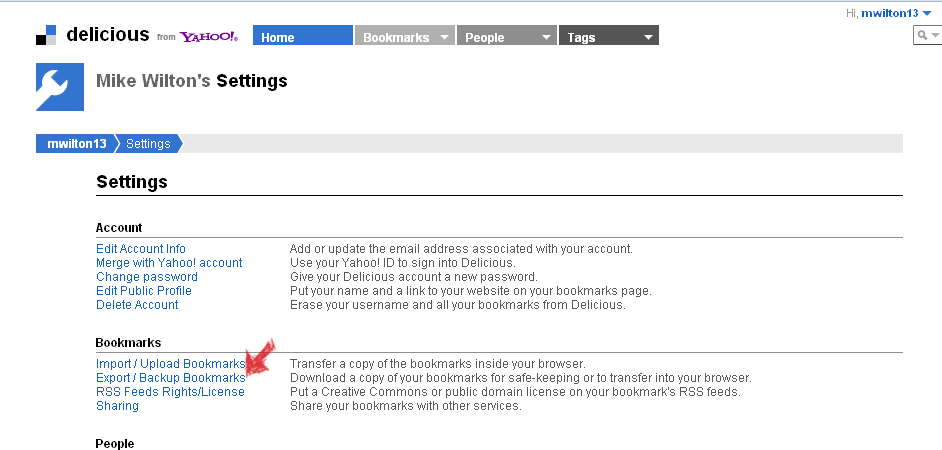Click 'Erase your username and all your bookmarks' text
Screen dimensions: 942x450
458,305
